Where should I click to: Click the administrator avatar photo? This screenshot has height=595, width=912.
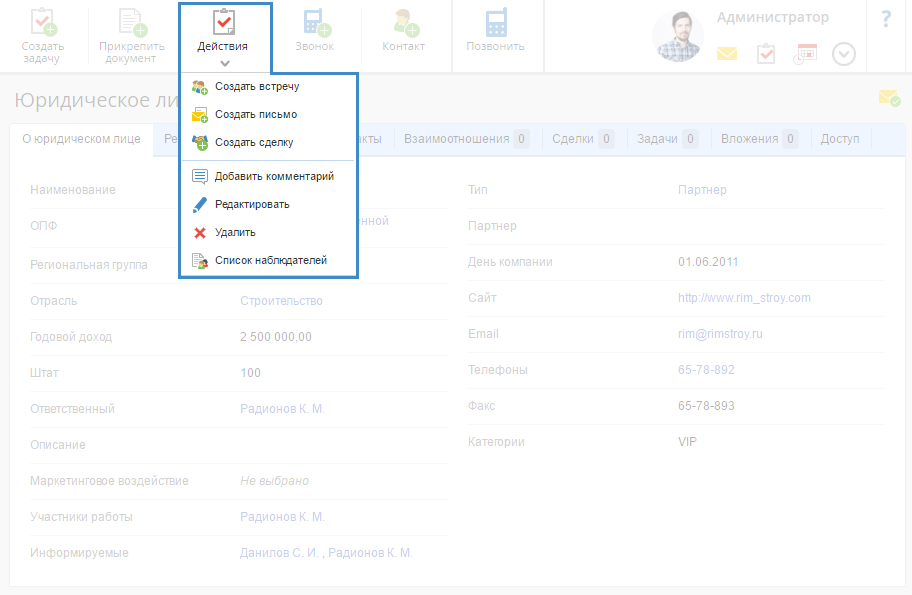pos(679,37)
